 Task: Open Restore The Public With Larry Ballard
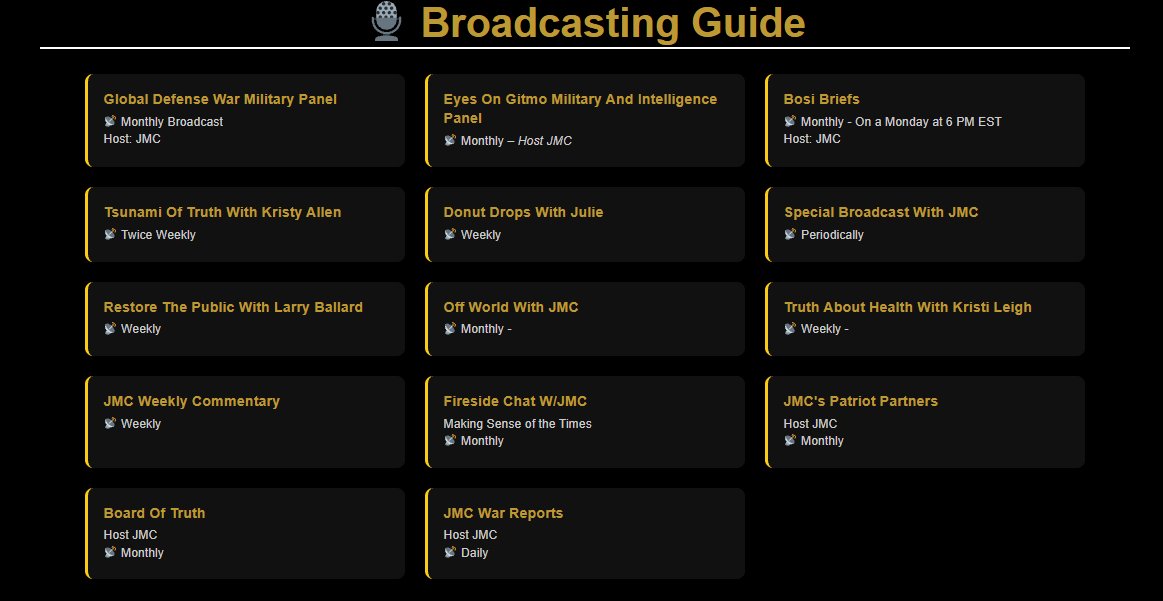coord(233,307)
